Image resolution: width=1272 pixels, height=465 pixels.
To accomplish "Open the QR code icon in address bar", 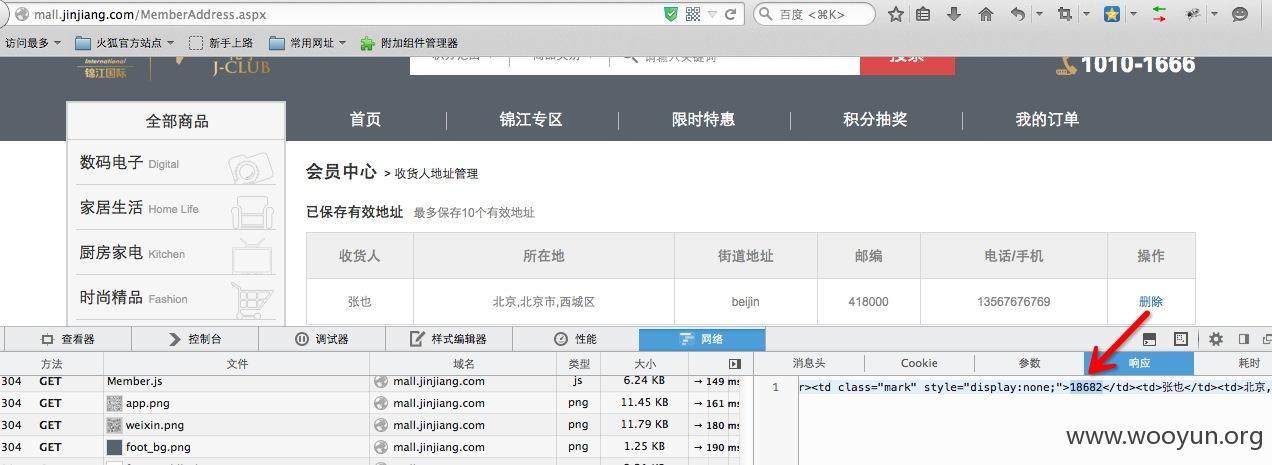I will 693,14.
